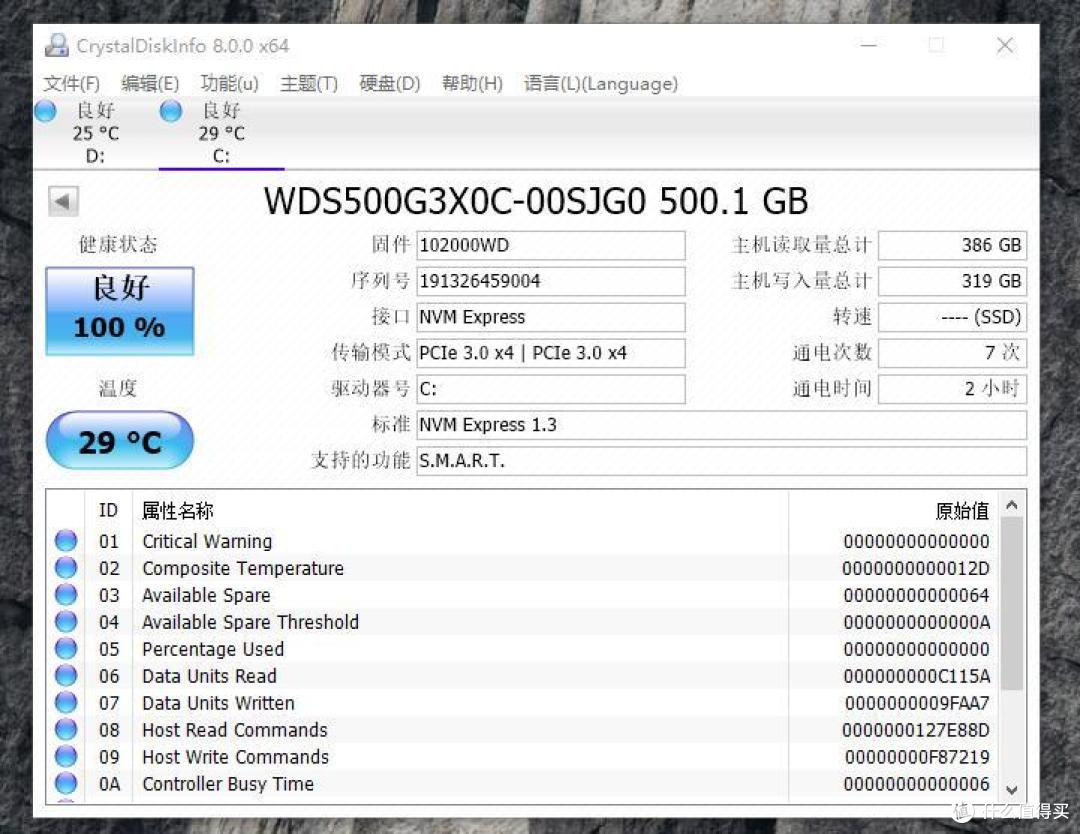Click status orb for Data Units Read row

(66, 676)
